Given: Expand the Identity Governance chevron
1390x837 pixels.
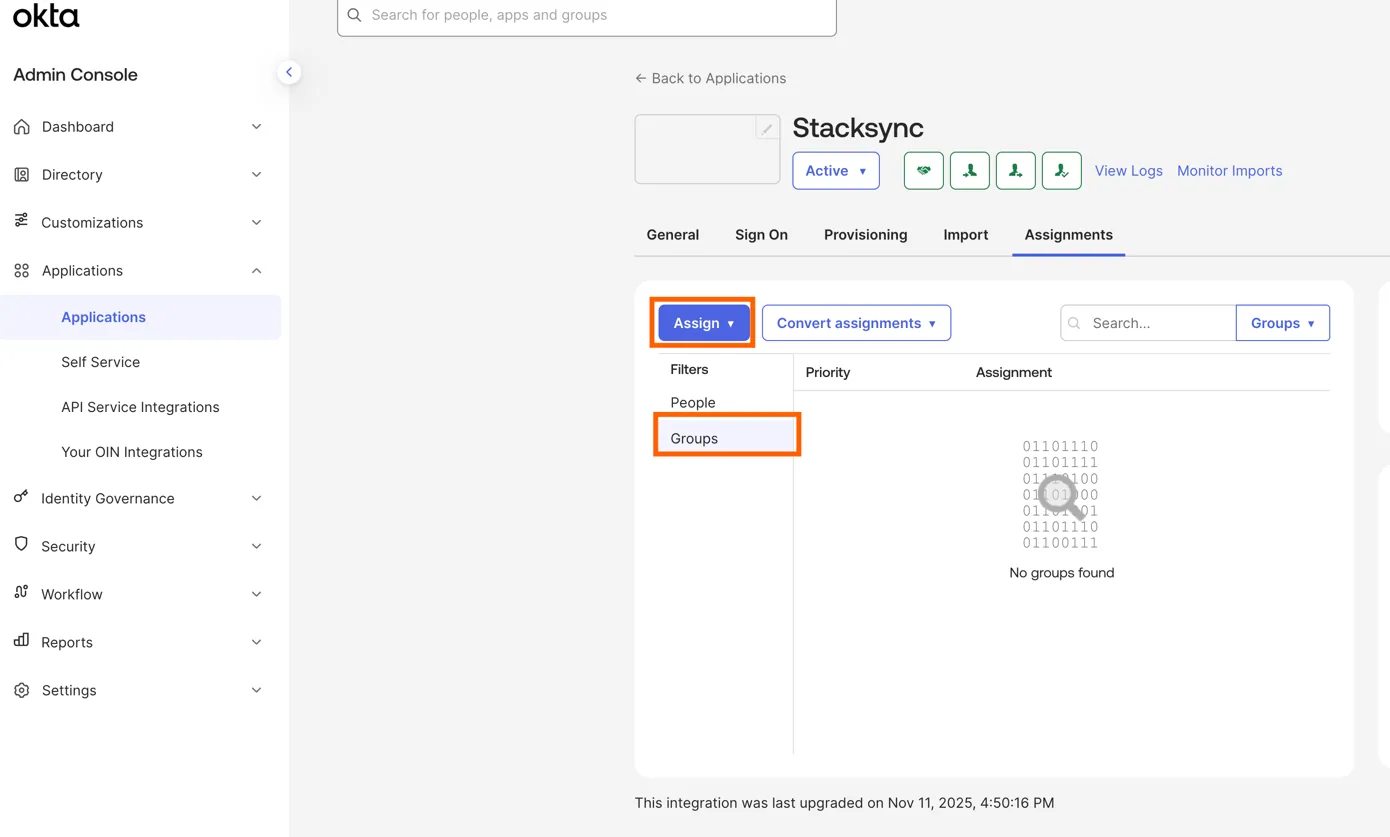Looking at the screenshot, I should pos(256,498).
